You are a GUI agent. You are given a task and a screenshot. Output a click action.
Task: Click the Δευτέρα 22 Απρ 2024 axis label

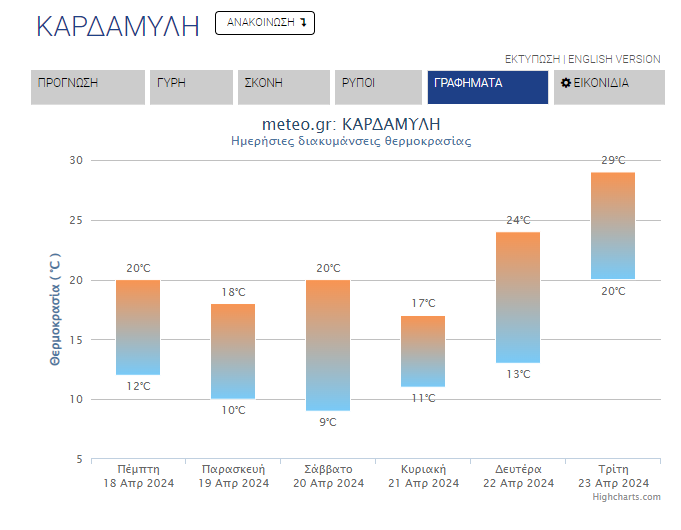point(519,476)
